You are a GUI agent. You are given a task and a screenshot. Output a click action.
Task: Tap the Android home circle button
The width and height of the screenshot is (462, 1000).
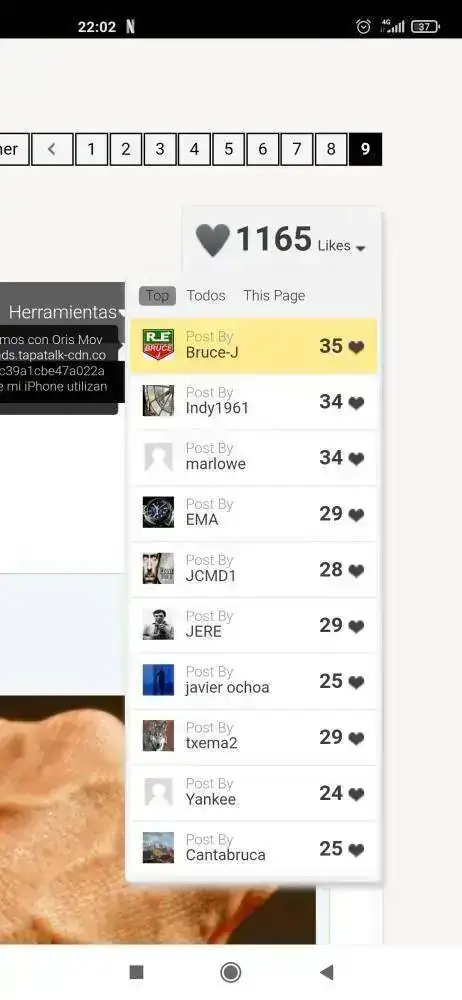[230, 972]
